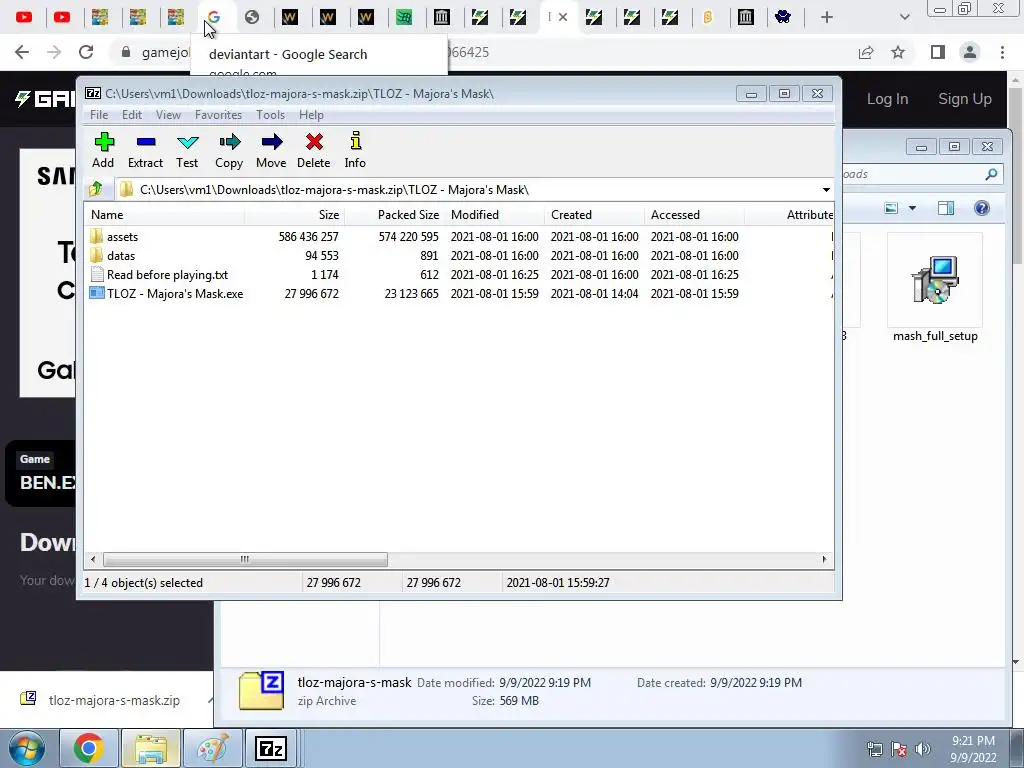Switch to the first YouTube tab
Image resolution: width=1024 pixels, height=768 pixels.
pos(24,17)
